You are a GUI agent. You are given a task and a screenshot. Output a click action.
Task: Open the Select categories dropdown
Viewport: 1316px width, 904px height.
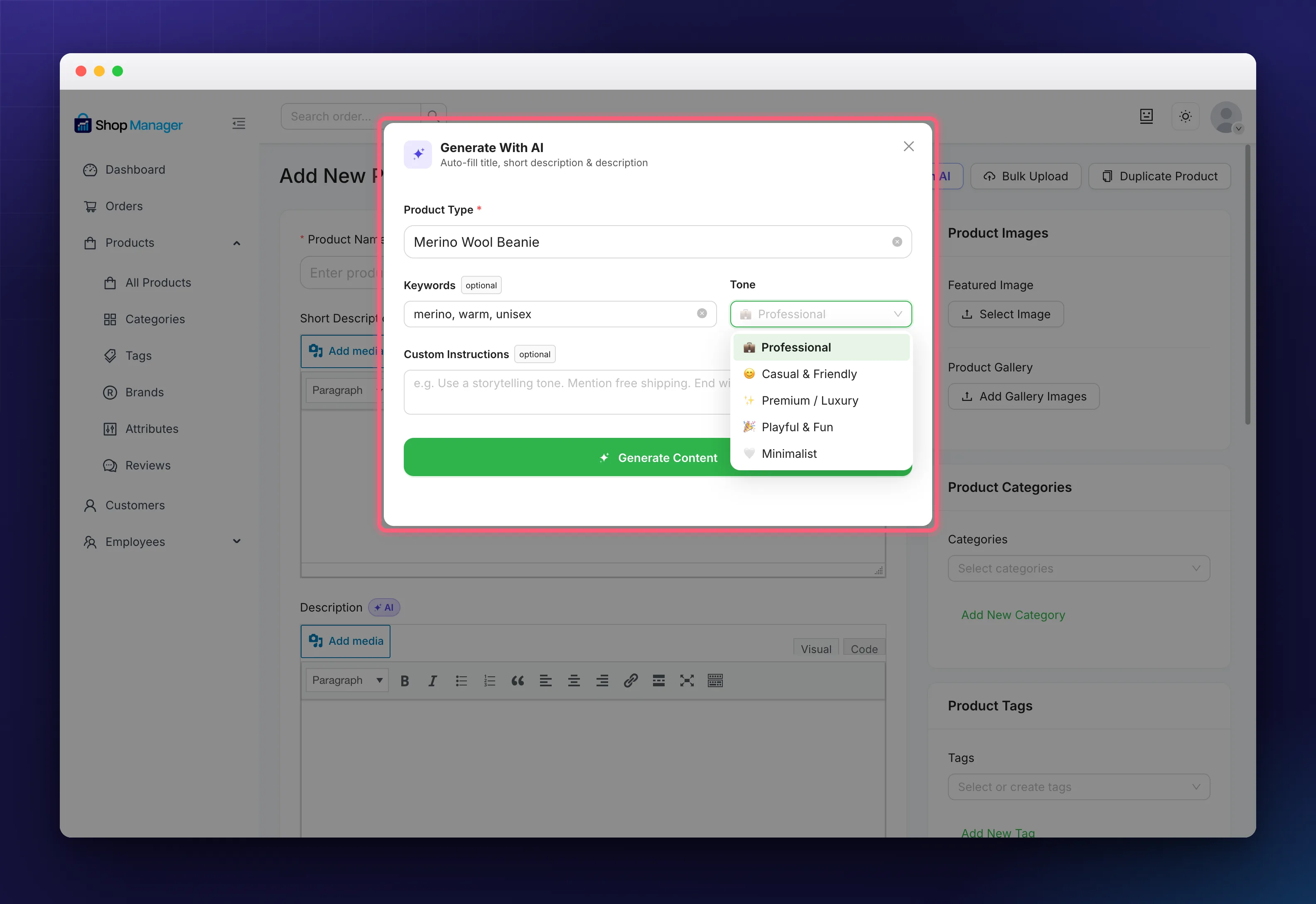pyautogui.click(x=1079, y=568)
